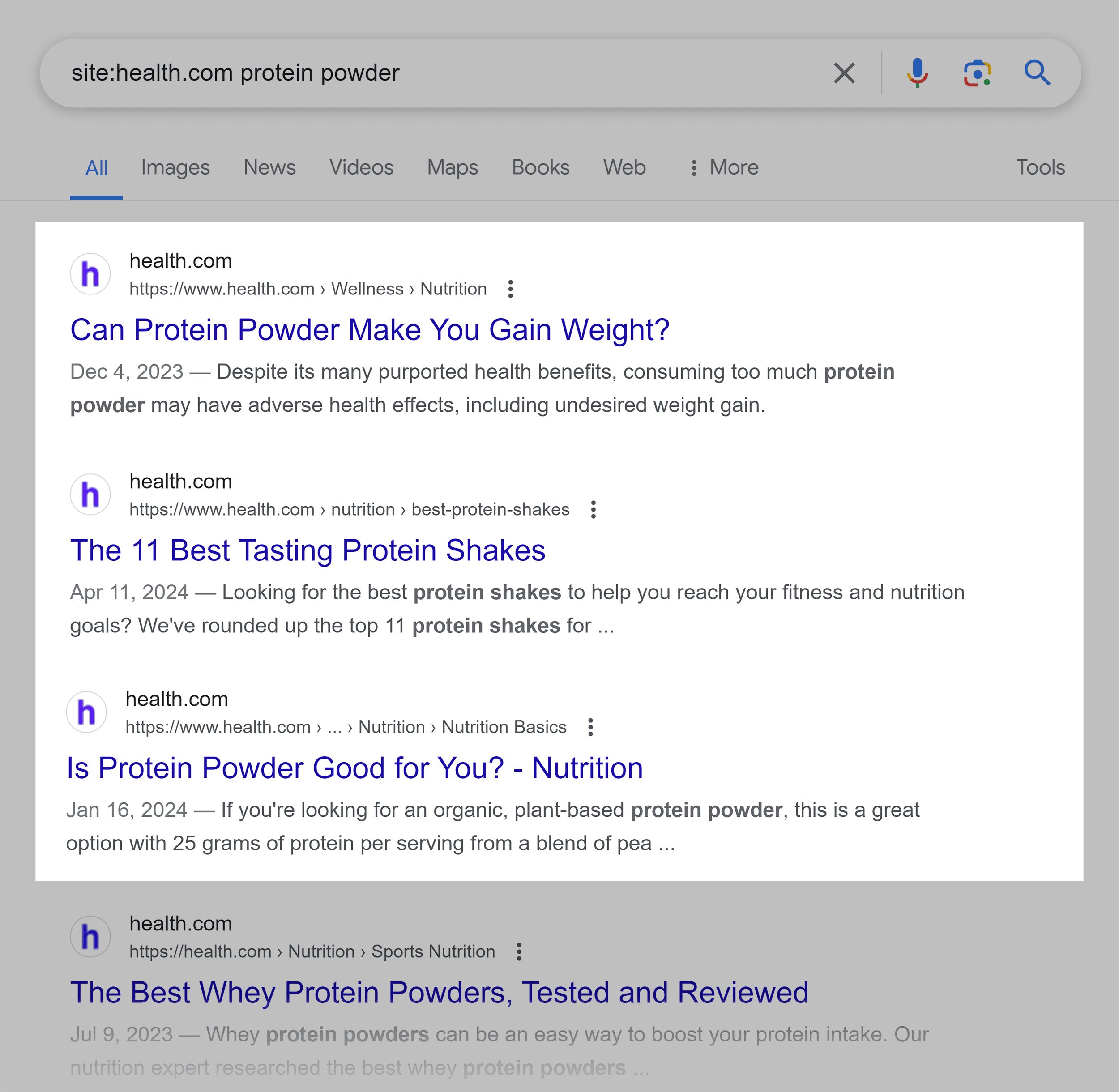This screenshot has height=1092, width=1119.
Task: Open three-dot options for the whey protein result
Action: pos(519,951)
